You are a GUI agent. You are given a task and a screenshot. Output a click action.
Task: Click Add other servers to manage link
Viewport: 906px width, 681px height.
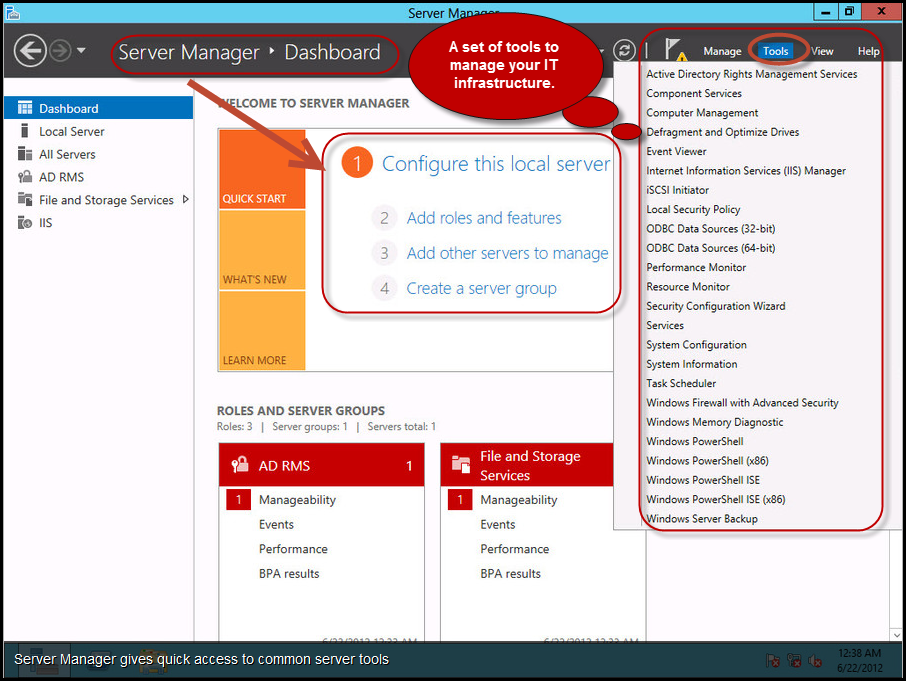tap(507, 253)
